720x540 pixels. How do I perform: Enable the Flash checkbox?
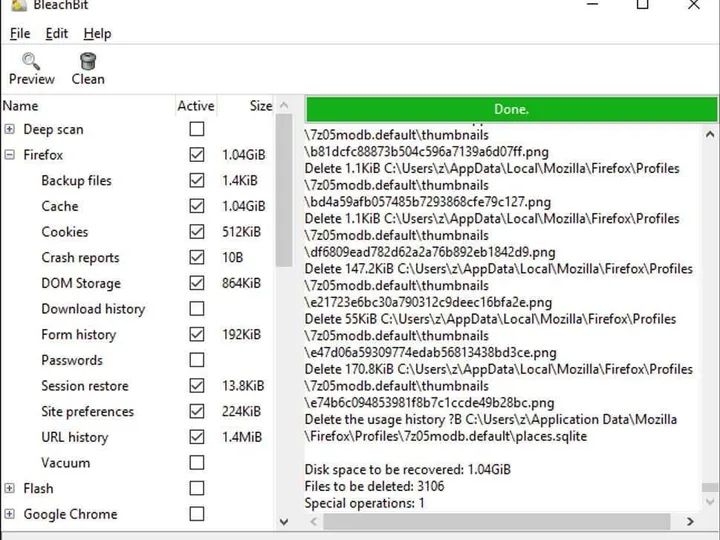[197, 488]
